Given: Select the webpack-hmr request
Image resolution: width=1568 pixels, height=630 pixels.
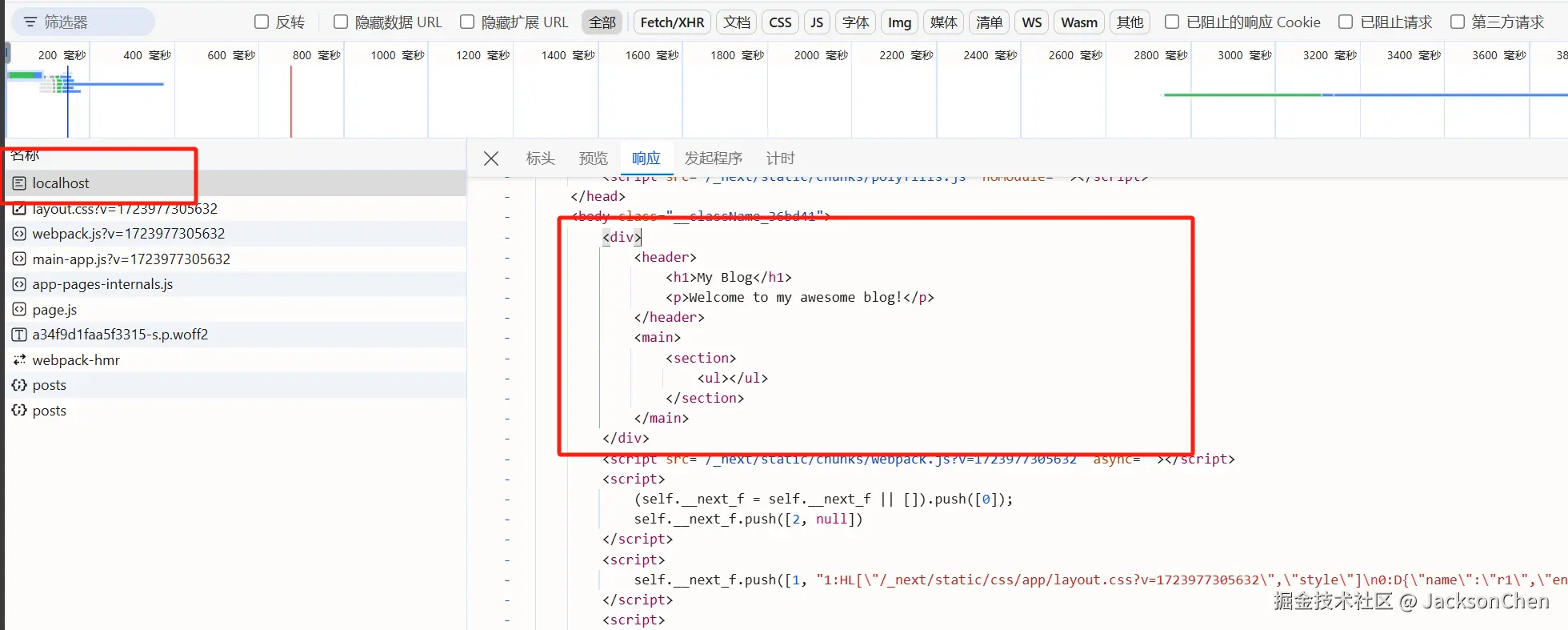Looking at the screenshot, I should [235, 360].
